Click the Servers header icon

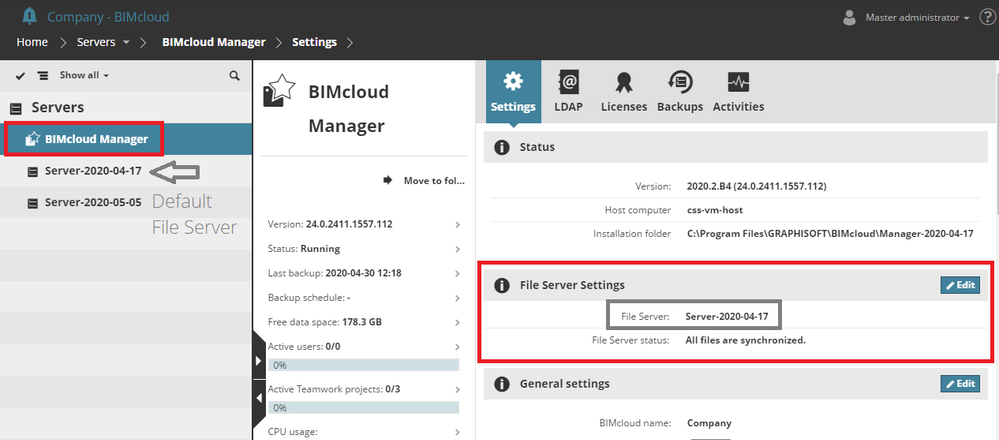[x=16, y=108]
